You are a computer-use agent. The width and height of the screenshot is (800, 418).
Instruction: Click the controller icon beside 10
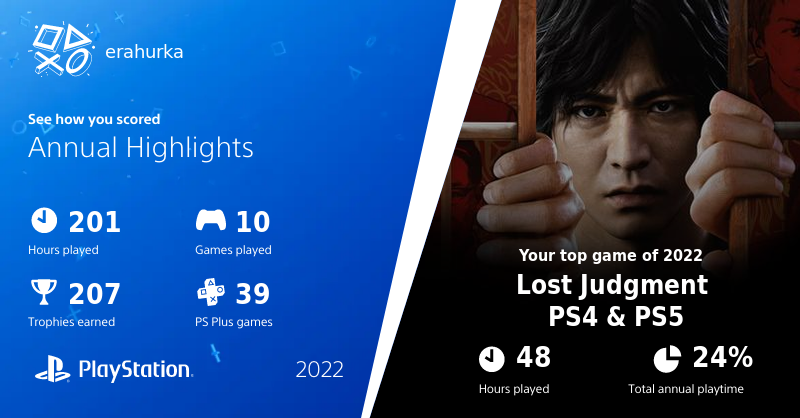point(210,221)
